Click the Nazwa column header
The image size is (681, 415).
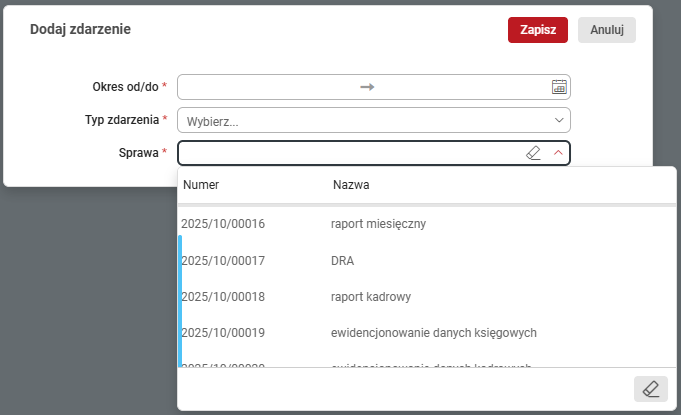[x=351, y=184]
